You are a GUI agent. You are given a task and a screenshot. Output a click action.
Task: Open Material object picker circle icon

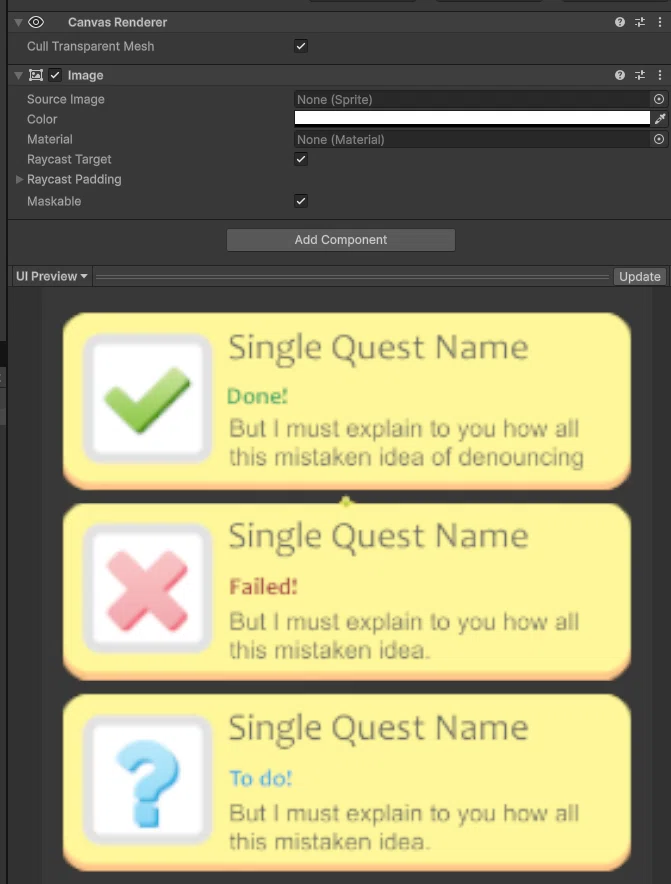tap(659, 139)
